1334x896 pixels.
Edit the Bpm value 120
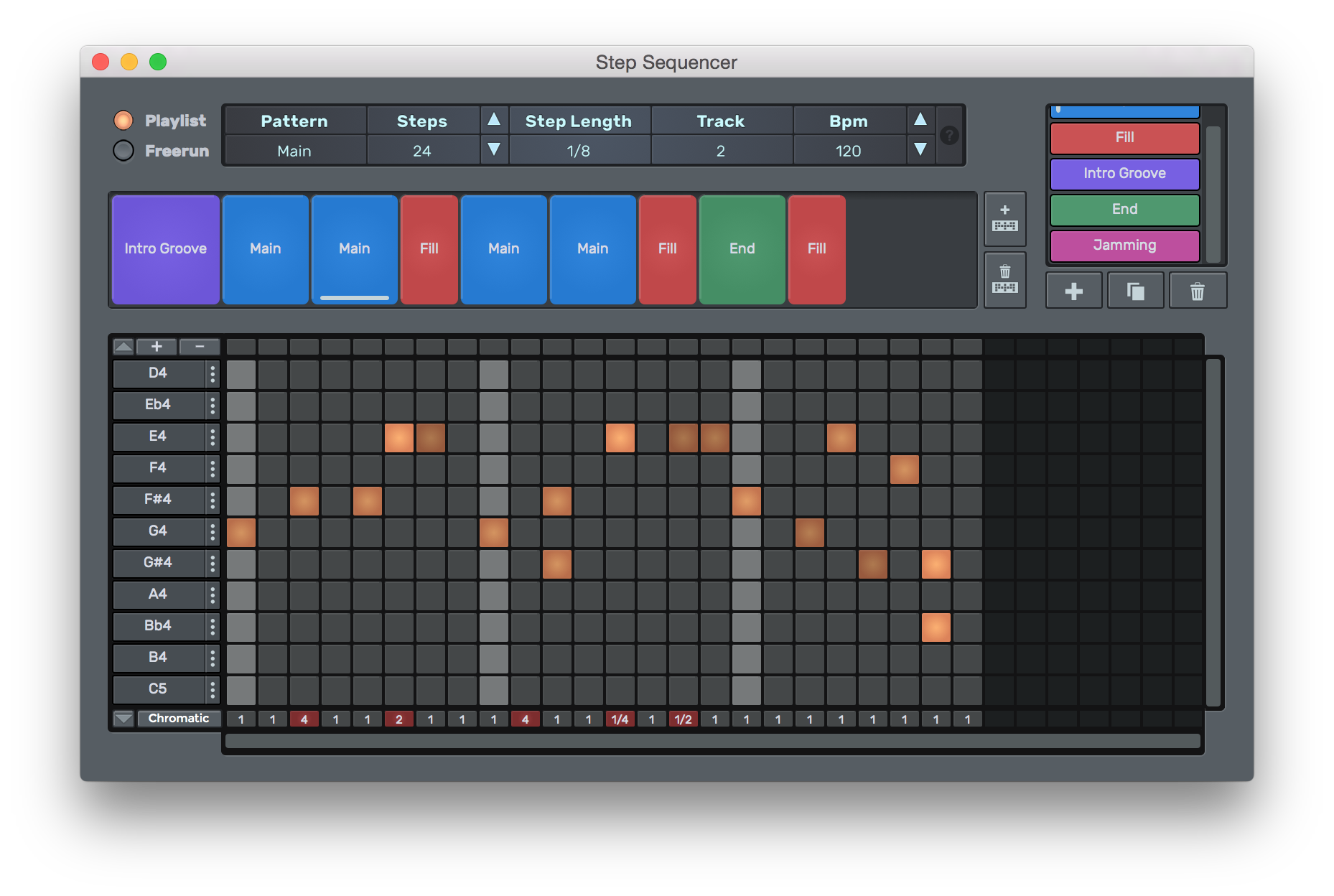(x=849, y=151)
